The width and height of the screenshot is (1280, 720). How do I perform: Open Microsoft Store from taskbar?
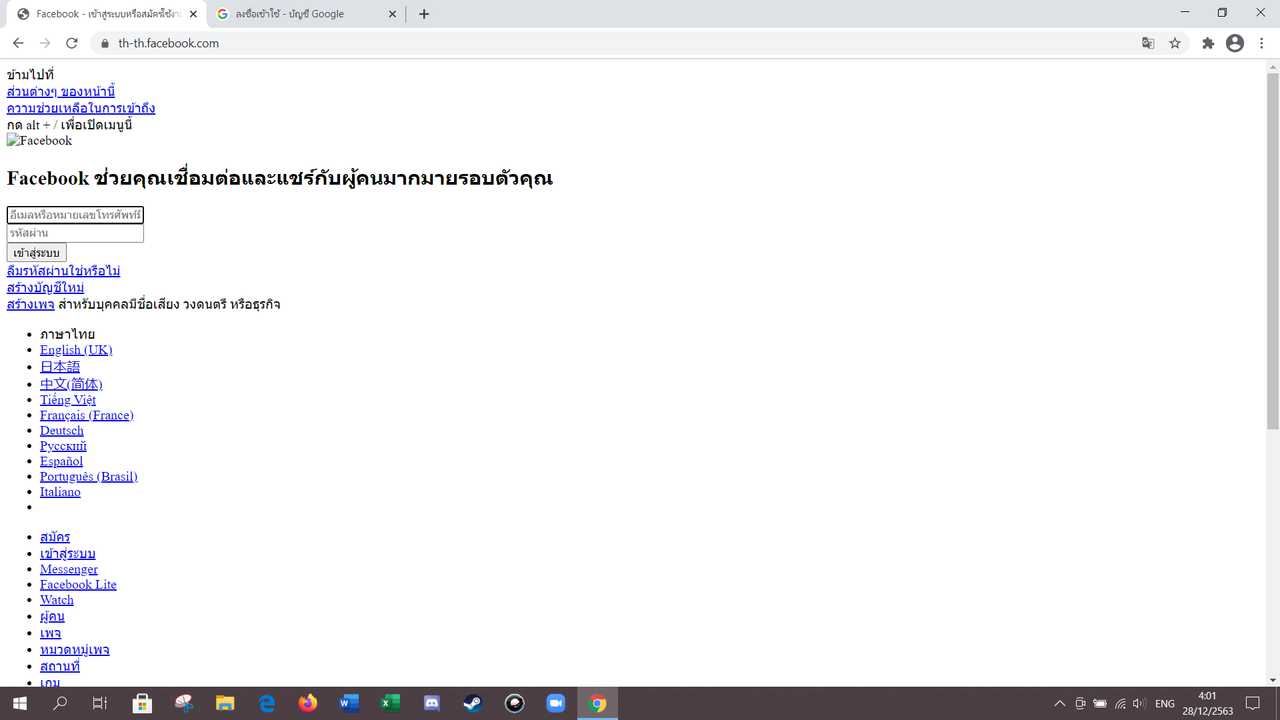tap(142, 703)
